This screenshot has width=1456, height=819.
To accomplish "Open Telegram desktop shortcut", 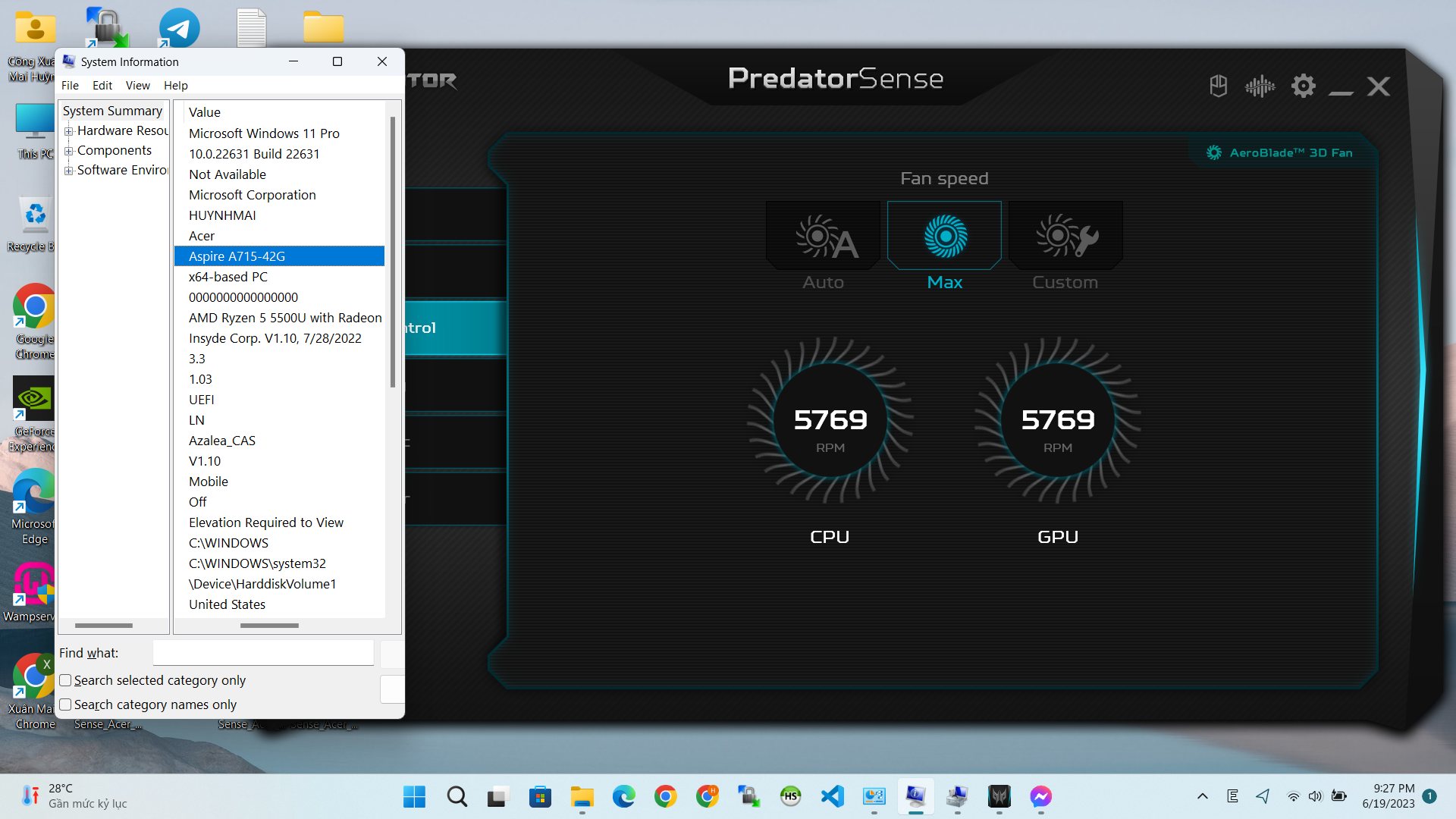I will click(179, 28).
